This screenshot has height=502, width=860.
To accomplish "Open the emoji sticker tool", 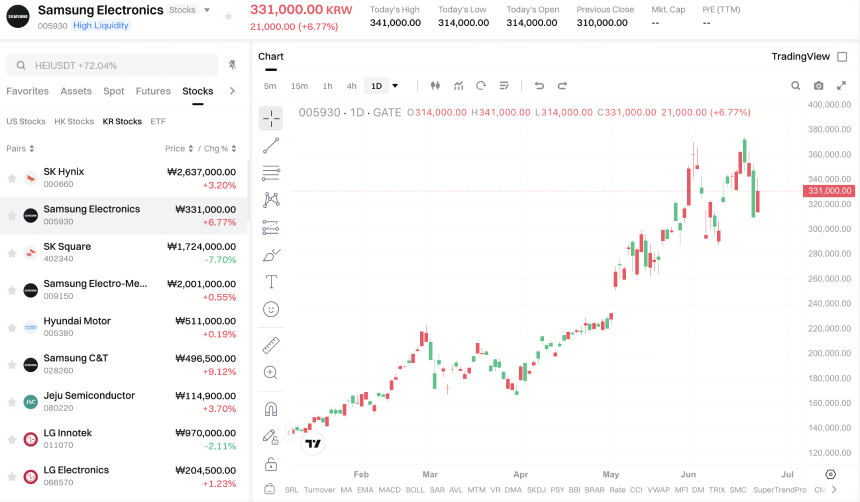I will (x=271, y=309).
